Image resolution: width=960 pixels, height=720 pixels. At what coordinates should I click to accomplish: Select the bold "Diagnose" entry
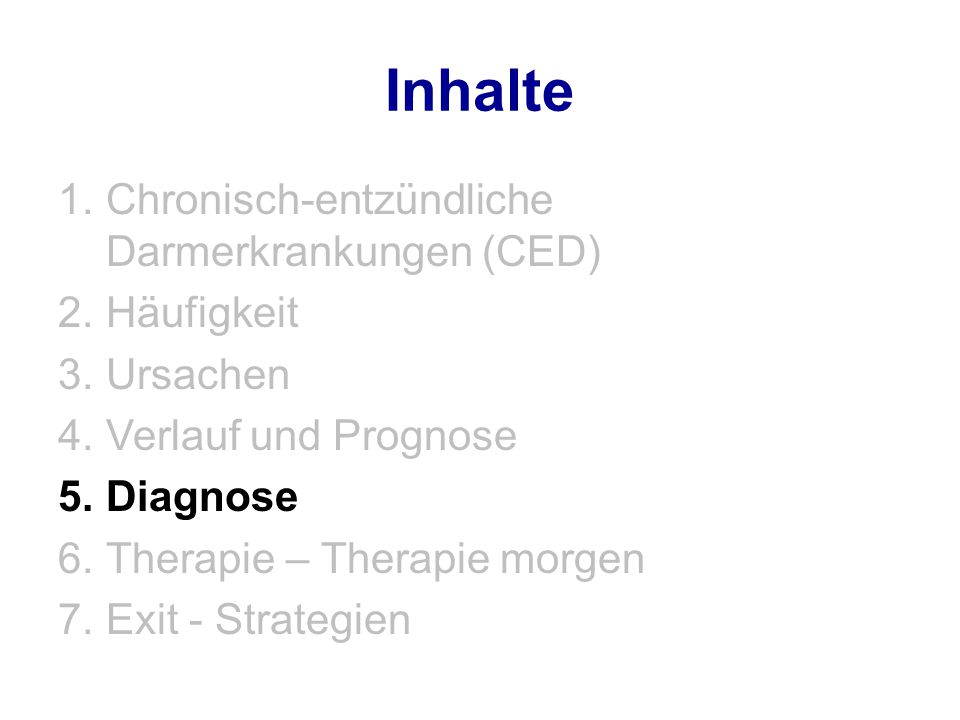click(202, 498)
